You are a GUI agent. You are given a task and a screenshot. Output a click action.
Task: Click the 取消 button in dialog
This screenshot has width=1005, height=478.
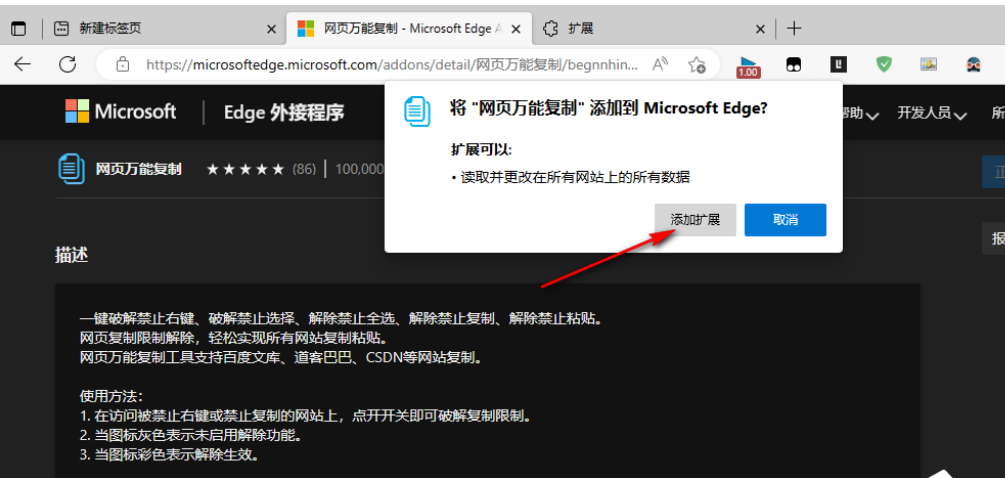click(x=785, y=220)
